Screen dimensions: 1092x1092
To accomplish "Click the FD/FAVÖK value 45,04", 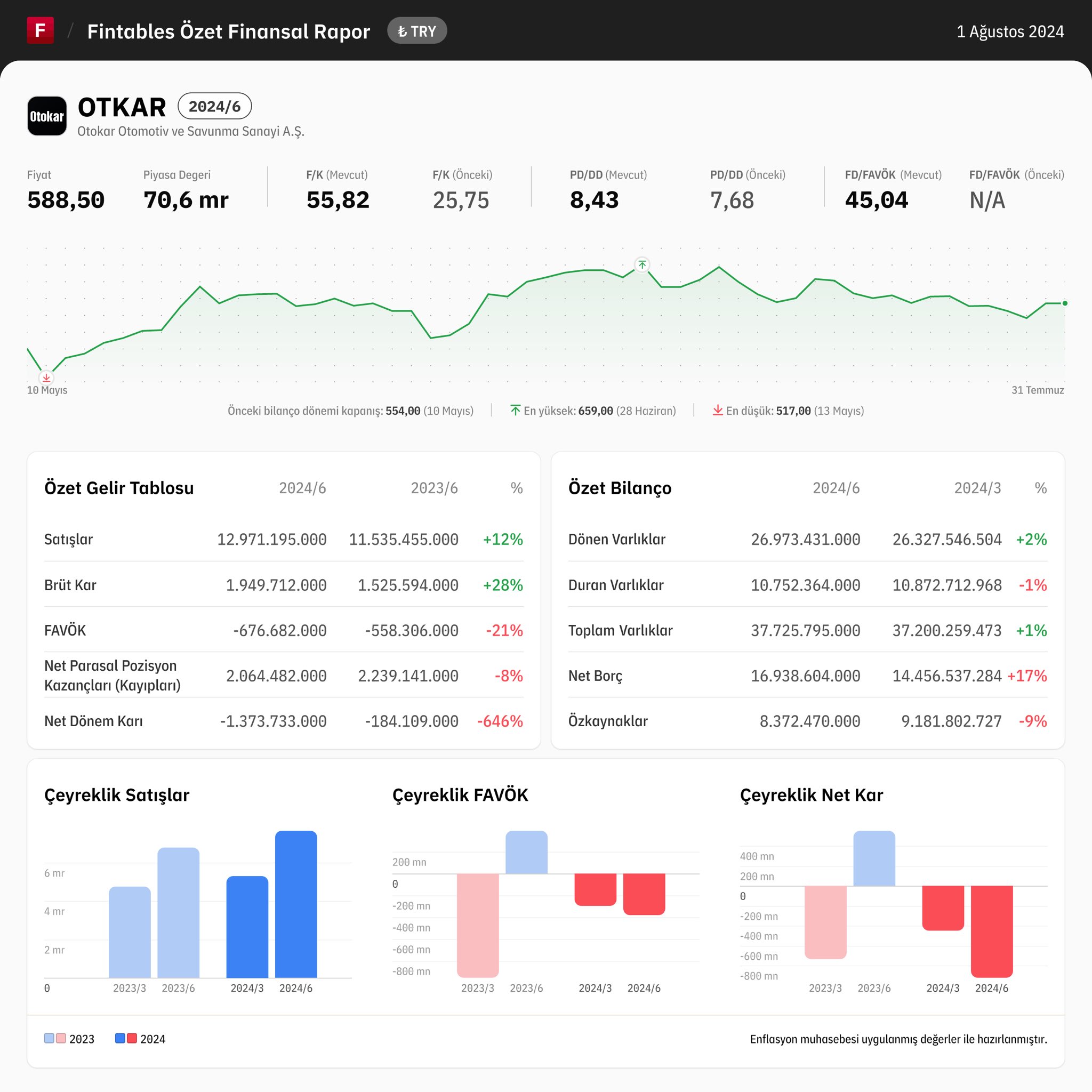I will pos(877,200).
